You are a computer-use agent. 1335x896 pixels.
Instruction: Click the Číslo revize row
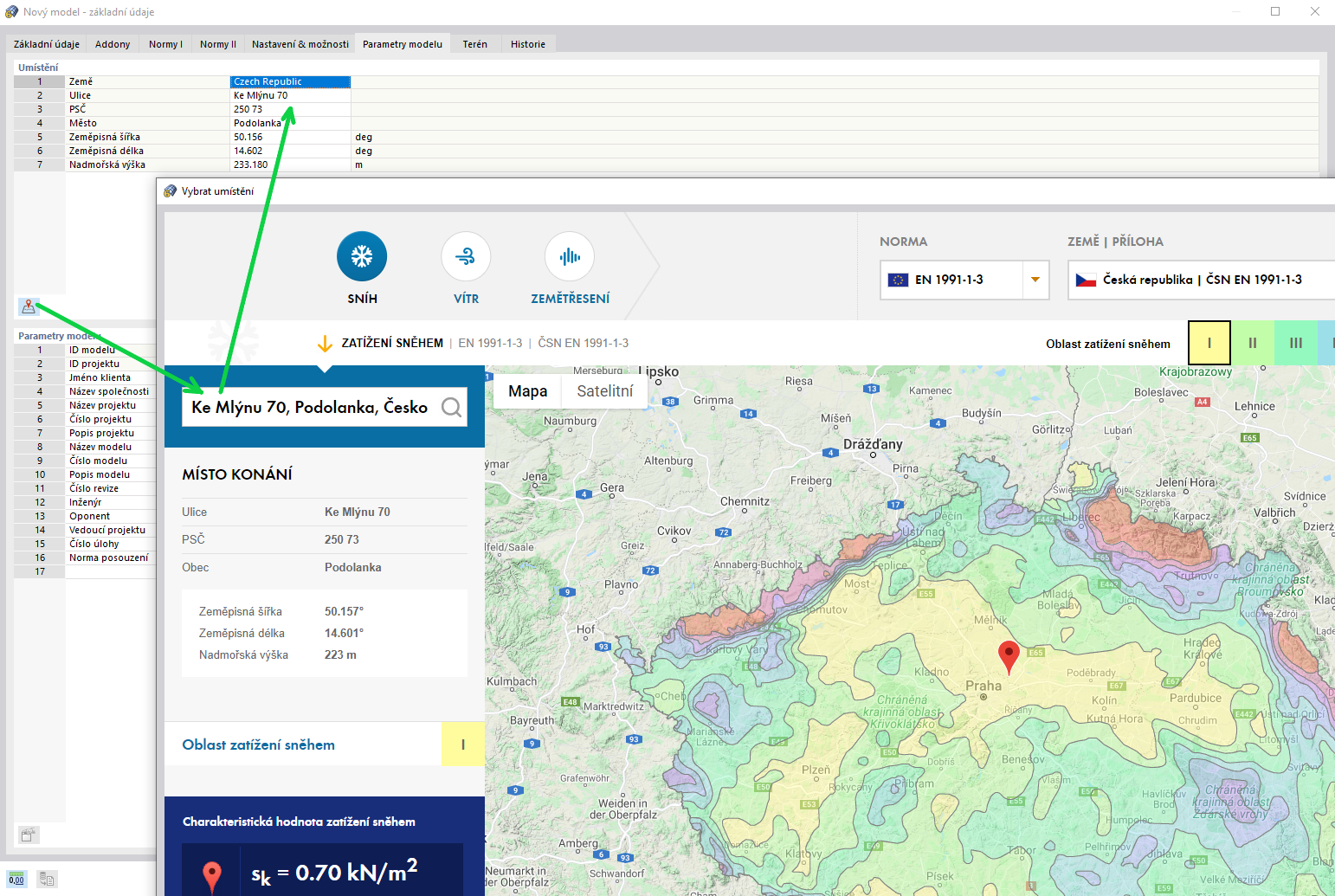click(x=85, y=488)
